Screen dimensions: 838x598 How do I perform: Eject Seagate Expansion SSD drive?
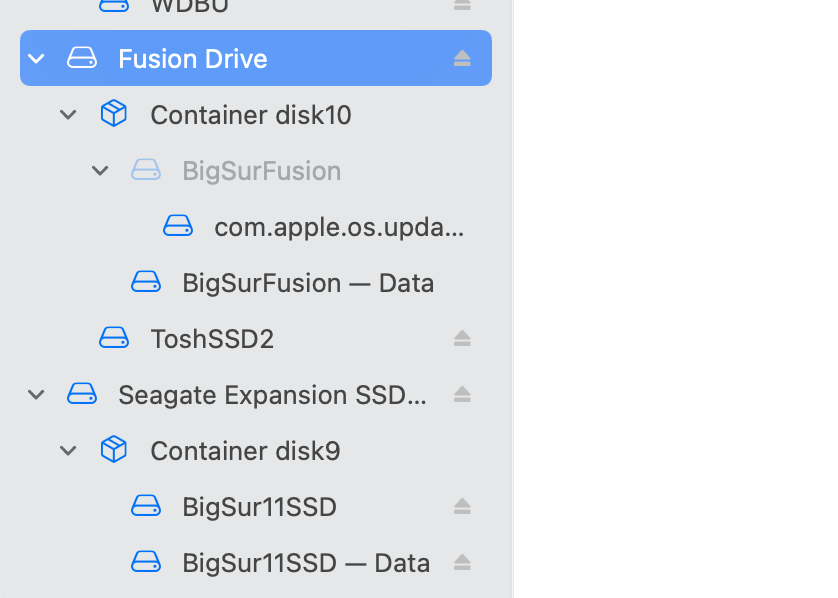coord(462,394)
